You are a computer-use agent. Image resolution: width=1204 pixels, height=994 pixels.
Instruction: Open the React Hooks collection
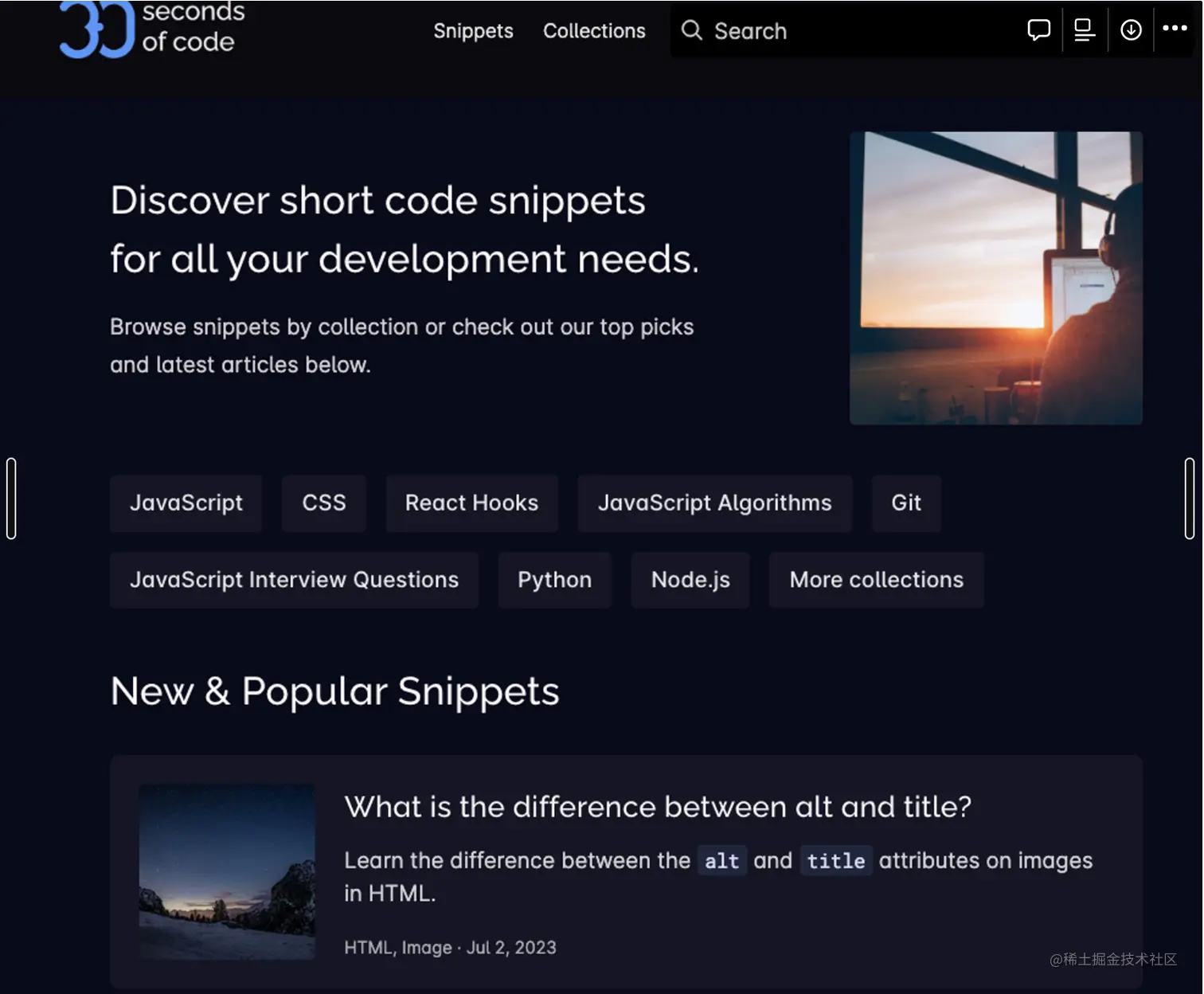[471, 503]
